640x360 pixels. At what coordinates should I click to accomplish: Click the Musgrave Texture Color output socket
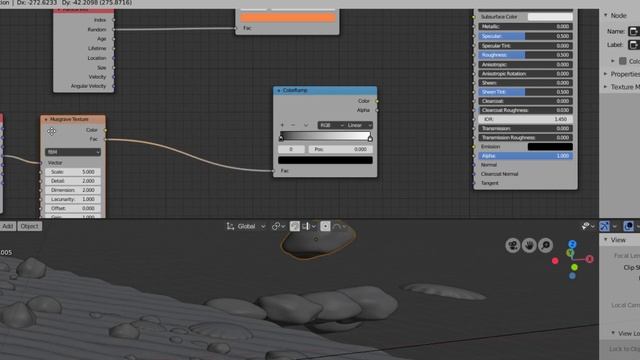[x=106, y=130]
